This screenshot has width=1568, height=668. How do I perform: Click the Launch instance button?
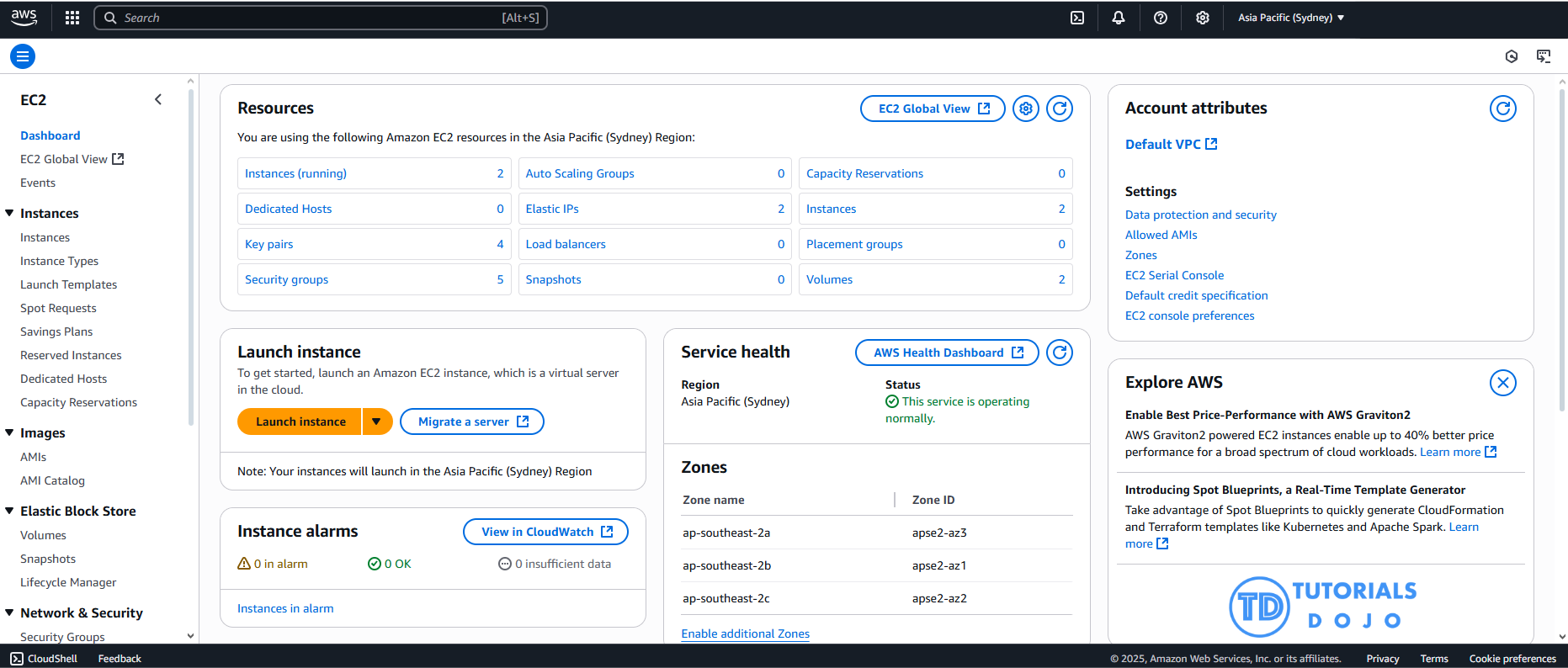(x=300, y=421)
